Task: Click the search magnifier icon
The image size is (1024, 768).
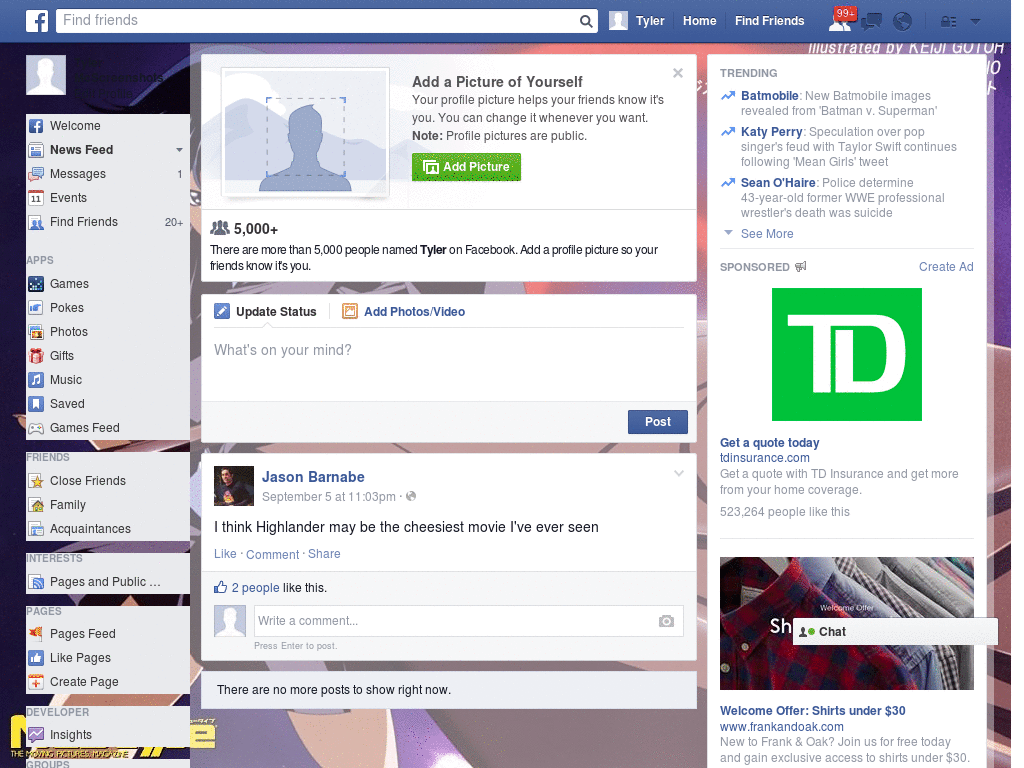Action: click(x=586, y=22)
